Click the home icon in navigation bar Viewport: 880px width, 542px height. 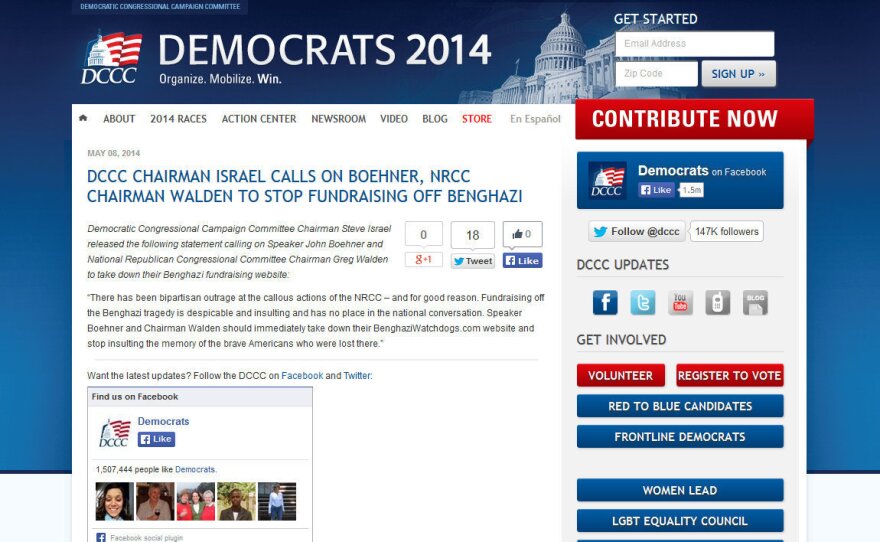83,118
